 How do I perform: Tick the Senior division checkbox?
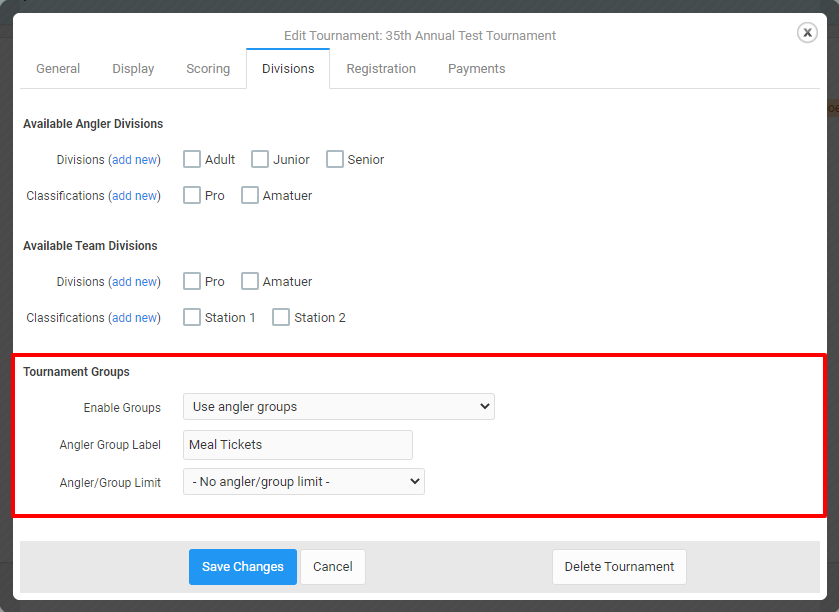click(x=335, y=159)
